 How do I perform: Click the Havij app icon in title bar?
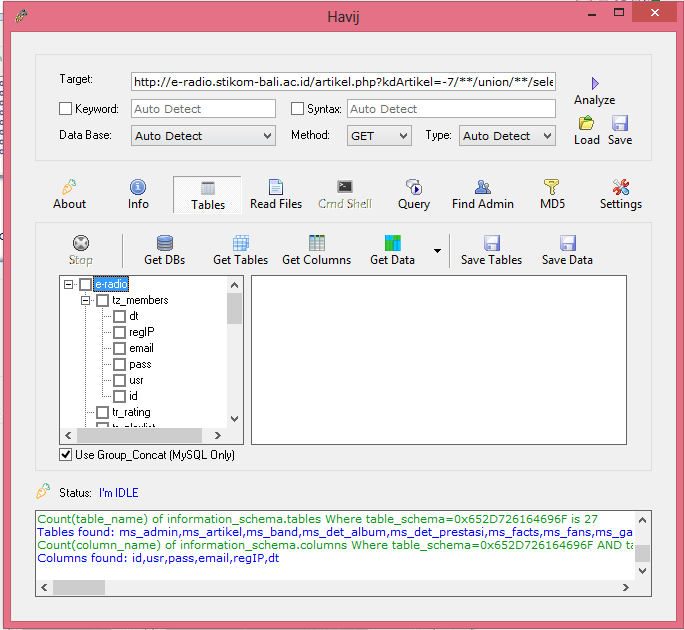point(21,17)
